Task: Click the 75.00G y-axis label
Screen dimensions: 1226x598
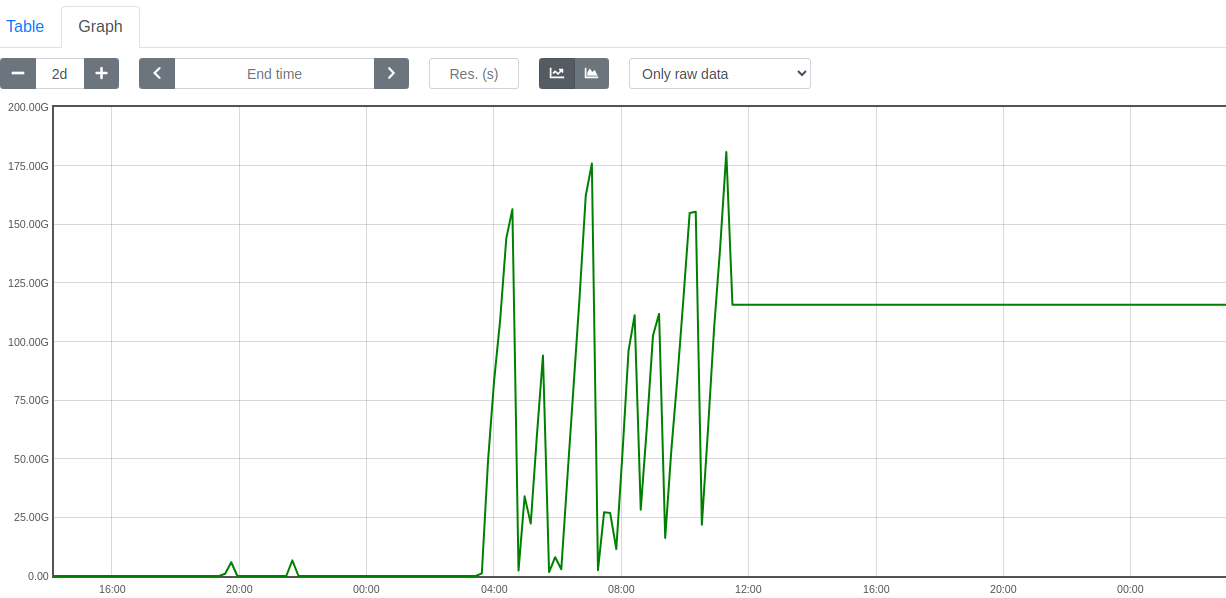Action: coord(31,400)
